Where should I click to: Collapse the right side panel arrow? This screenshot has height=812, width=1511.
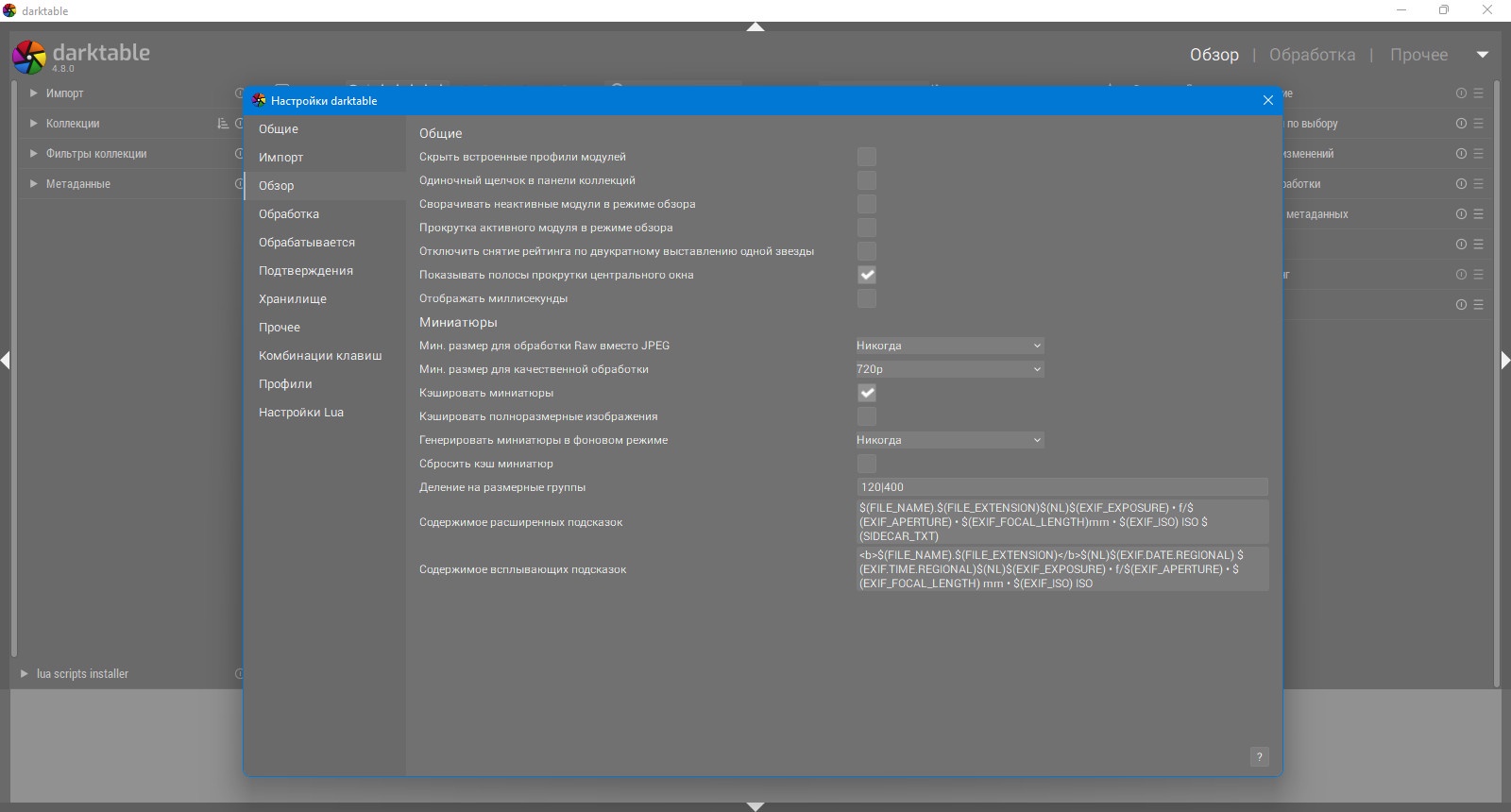pos(1505,360)
